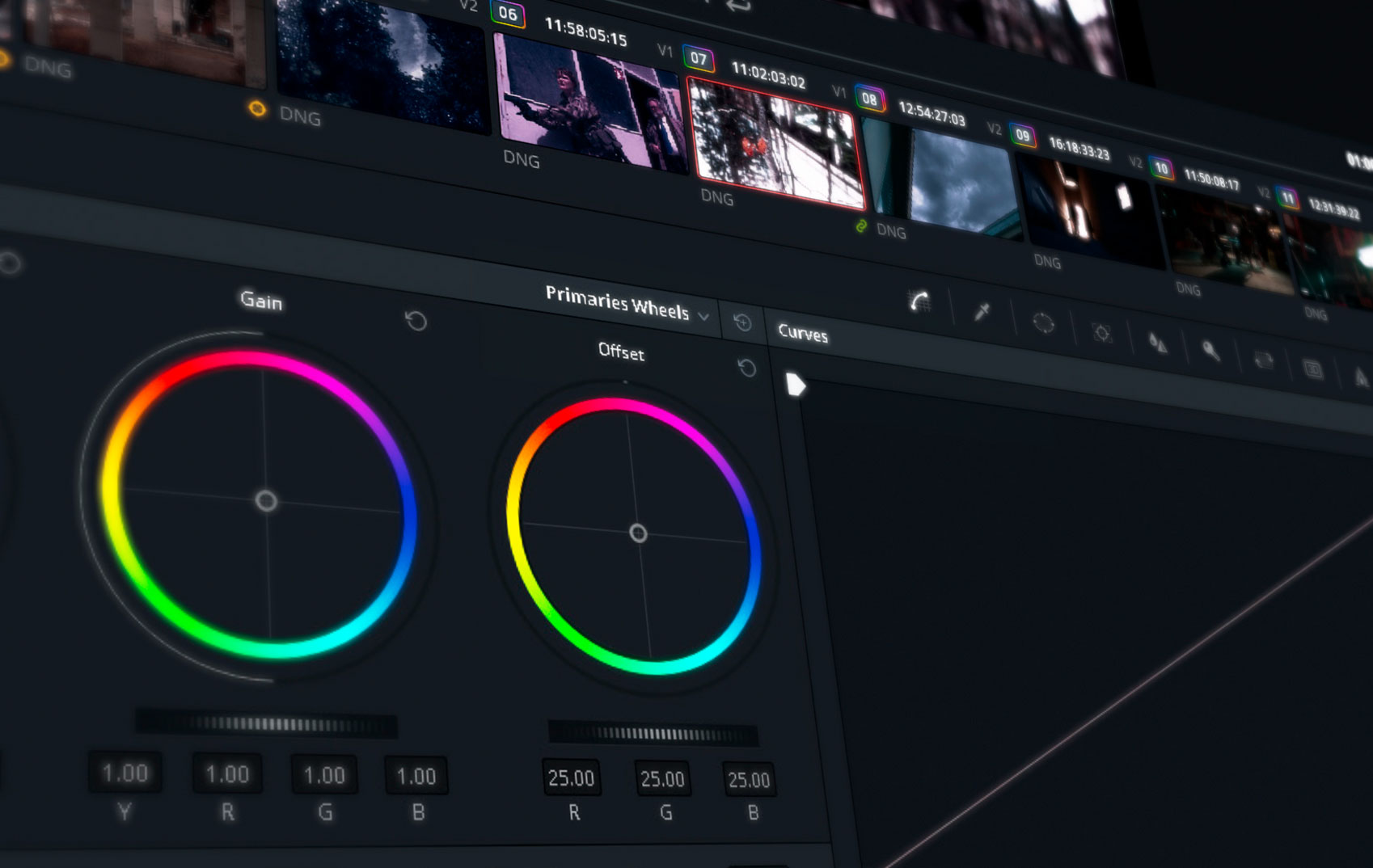Reset the Gain wheel
The height and width of the screenshot is (868, 1373).
pyautogui.click(x=416, y=321)
